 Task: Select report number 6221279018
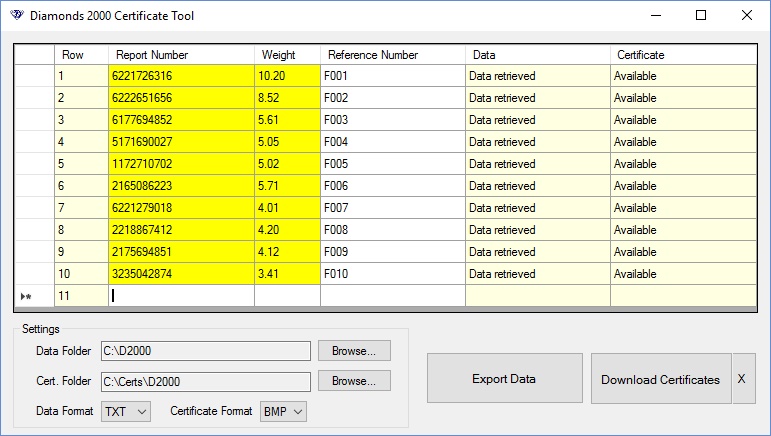click(181, 208)
